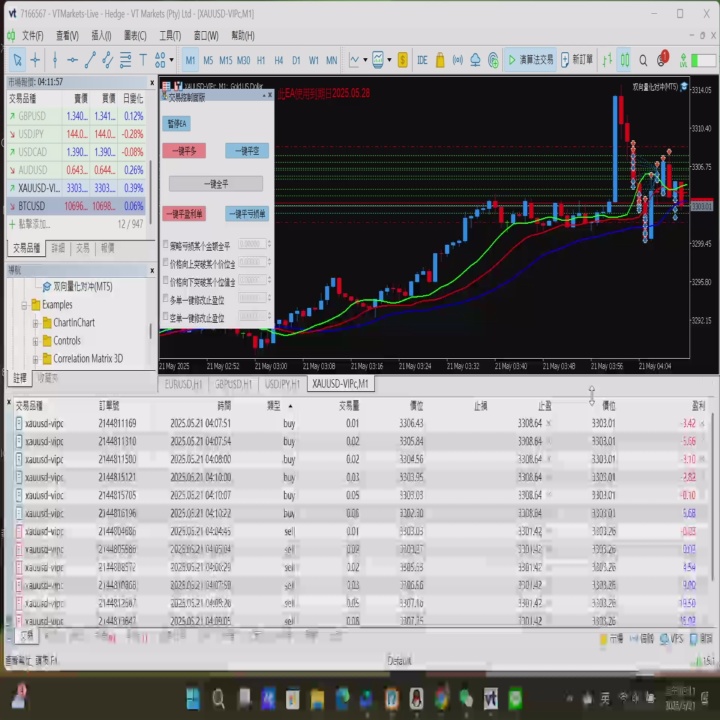Image resolution: width=720 pixels, height=720 pixels.
Task: Open the 新訂單 new order dialog
Action: point(577,60)
